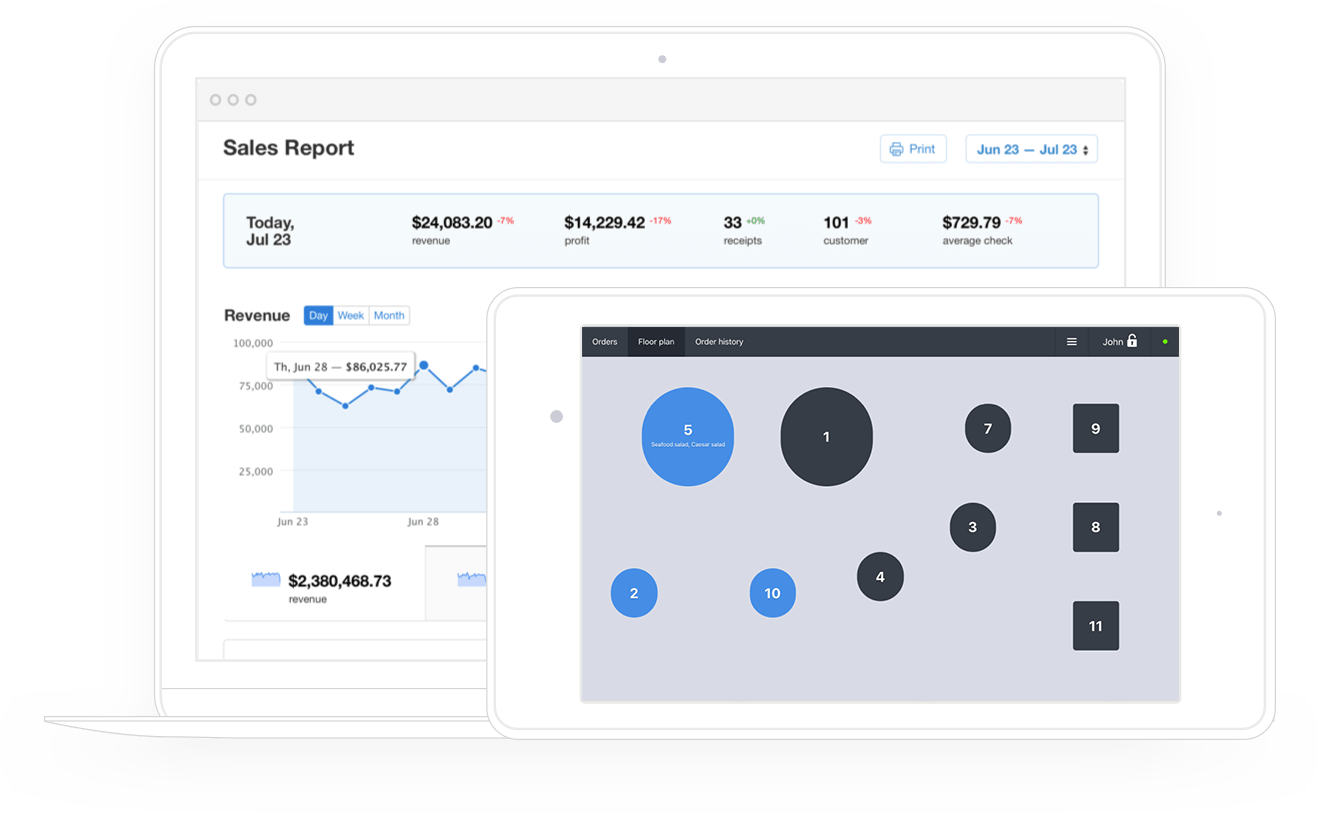Open the Orders tab on the tablet
Viewport: 1318px width, 814px height.
click(x=604, y=341)
